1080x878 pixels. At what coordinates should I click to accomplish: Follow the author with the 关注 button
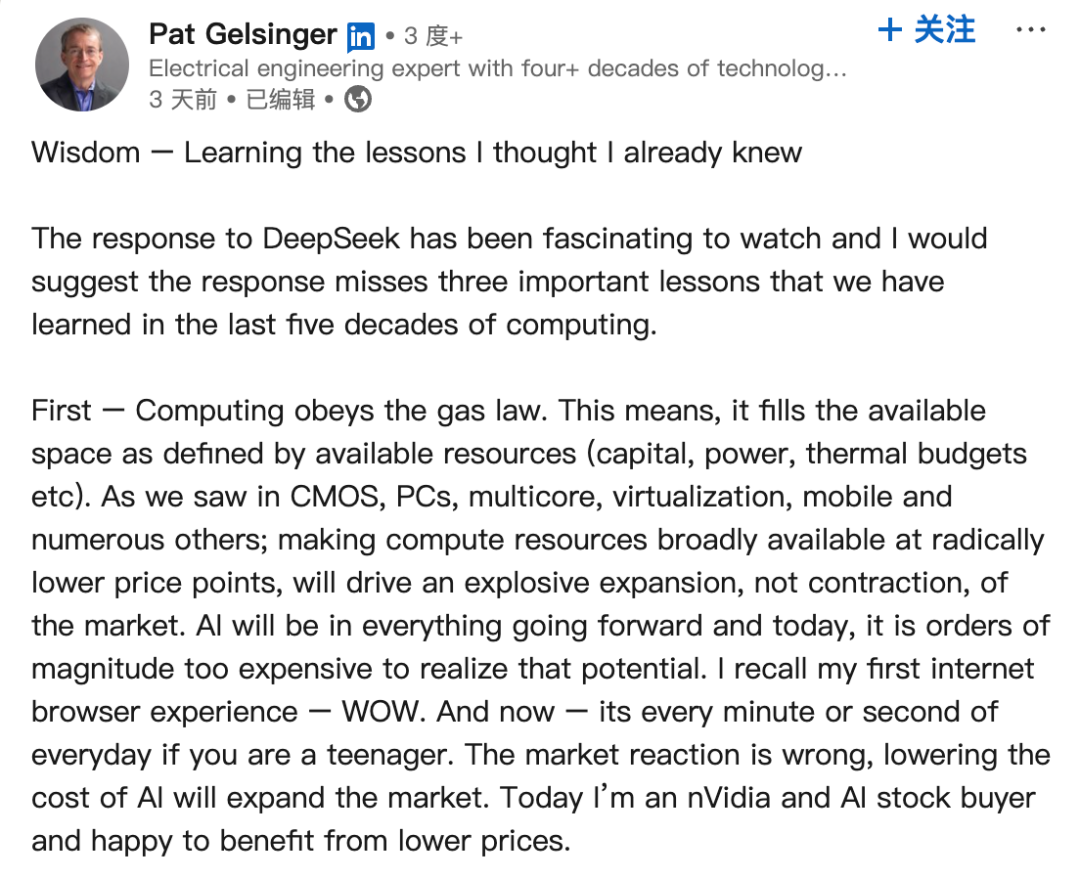[x=926, y=30]
